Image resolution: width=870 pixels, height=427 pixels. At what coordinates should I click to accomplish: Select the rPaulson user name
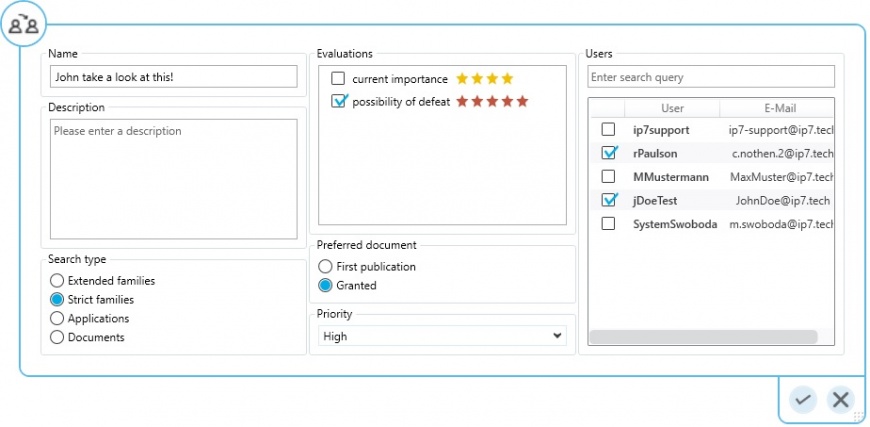tap(655, 154)
